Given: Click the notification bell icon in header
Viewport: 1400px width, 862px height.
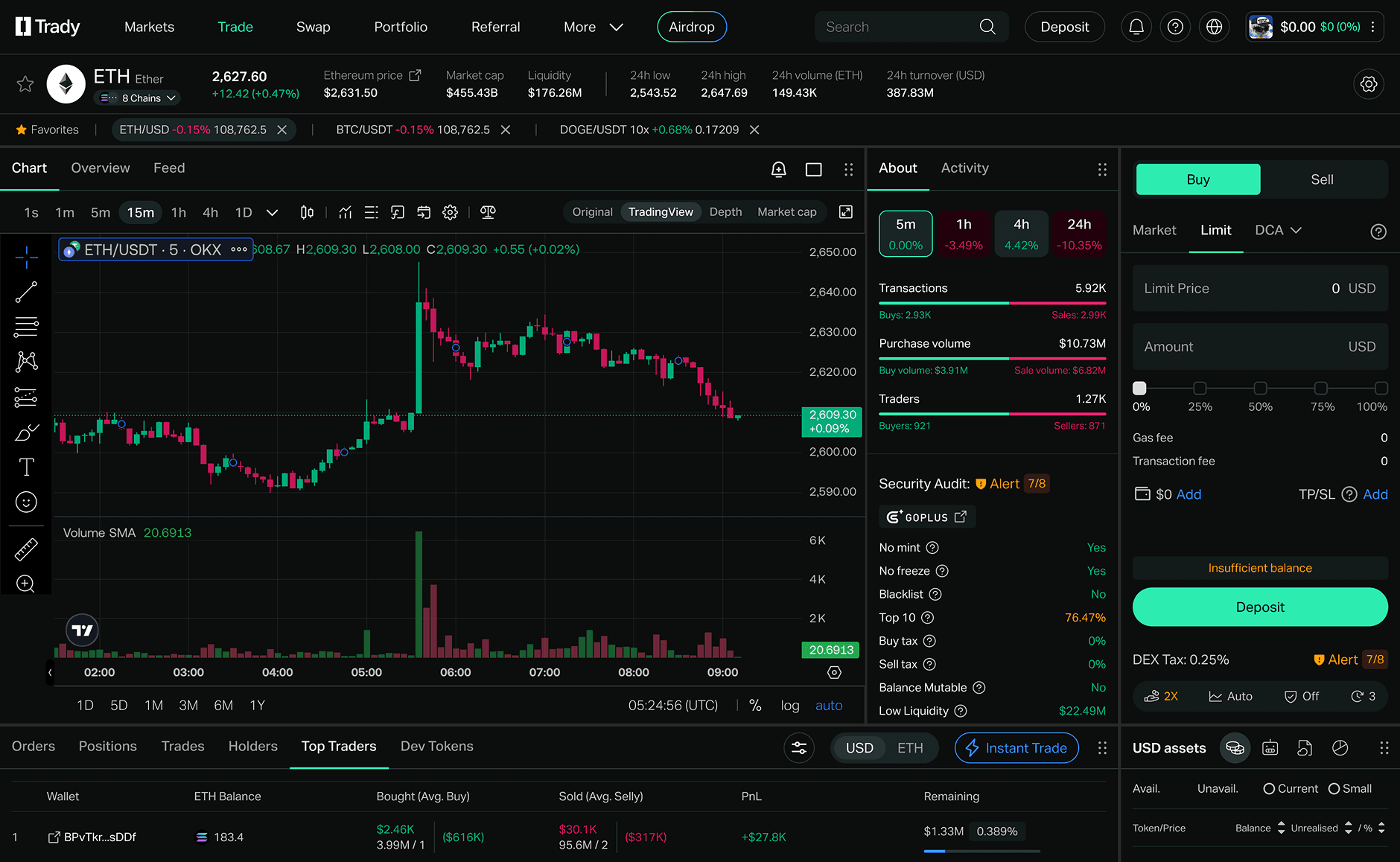Looking at the screenshot, I should [x=1136, y=27].
